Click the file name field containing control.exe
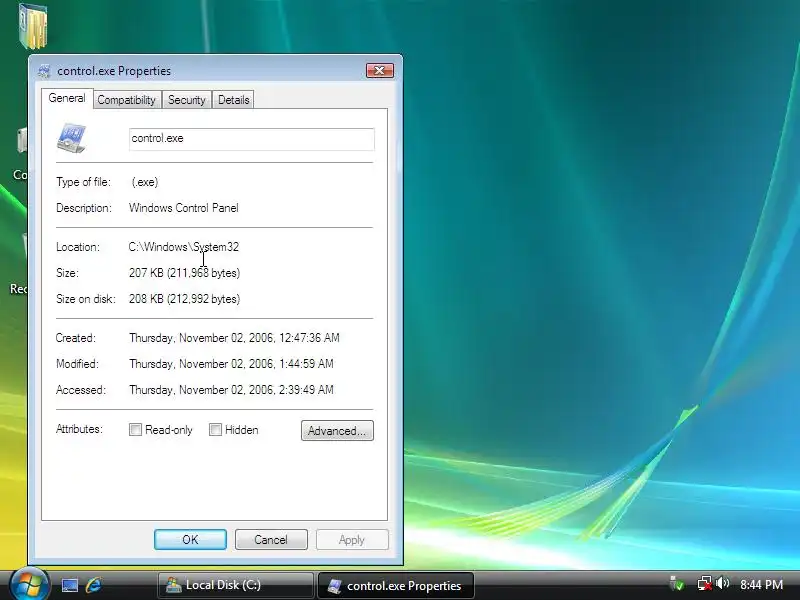 click(x=252, y=139)
